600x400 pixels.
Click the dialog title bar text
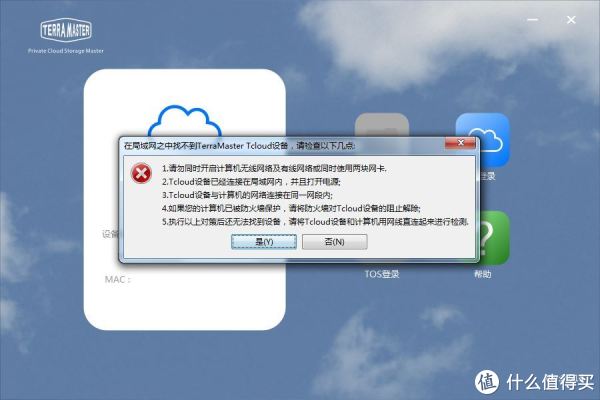pos(240,145)
